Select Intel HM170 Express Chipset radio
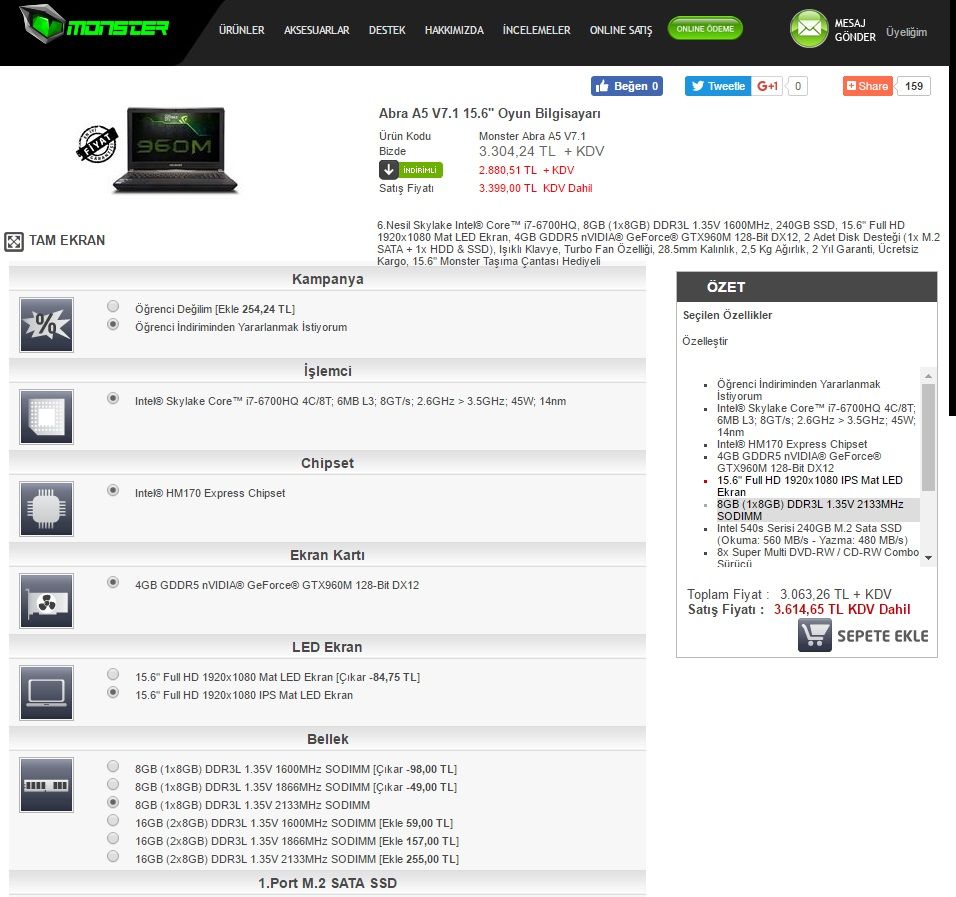This screenshot has width=956, height=897. pyautogui.click(x=113, y=490)
